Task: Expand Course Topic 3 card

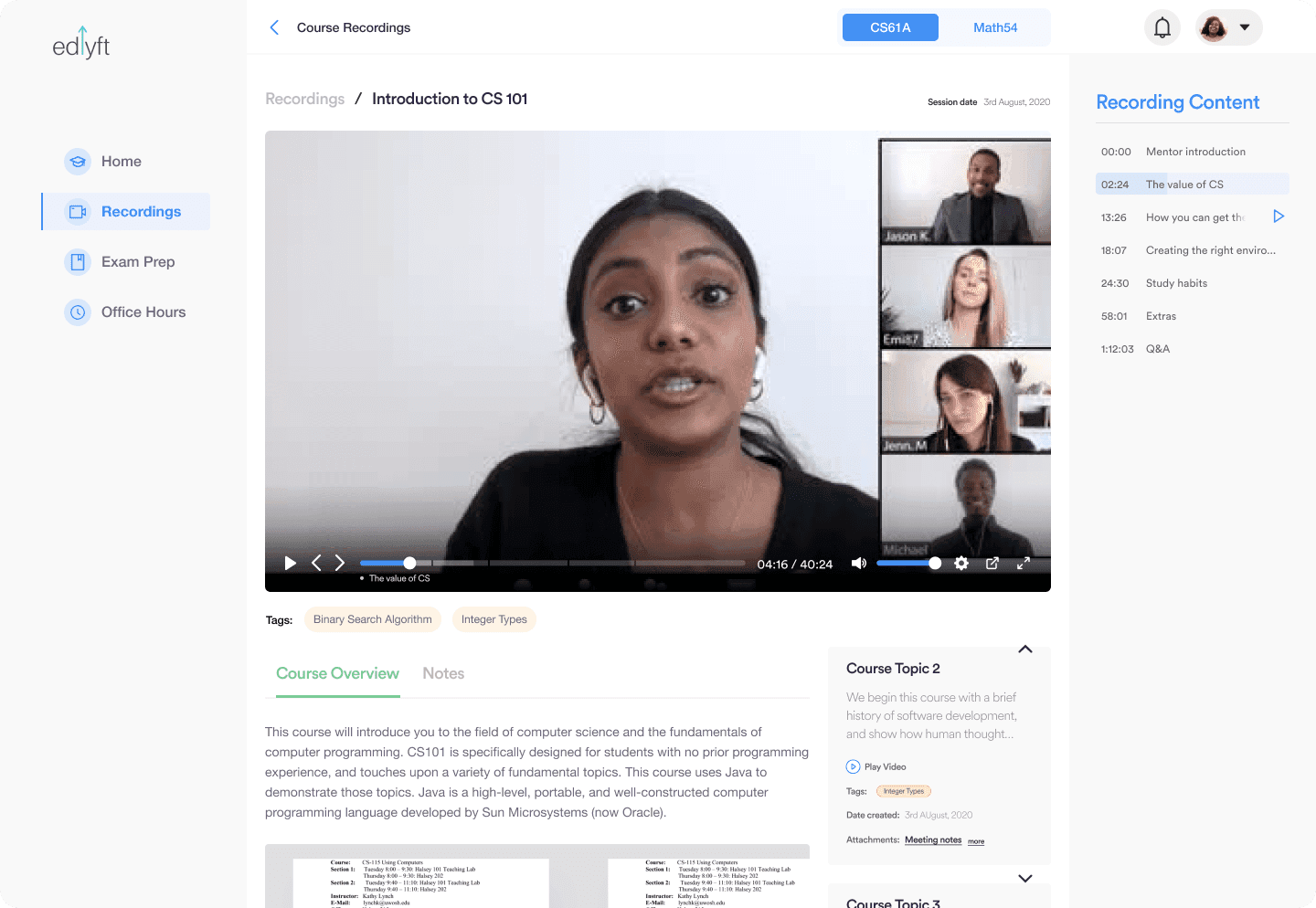Action: 1025,879
